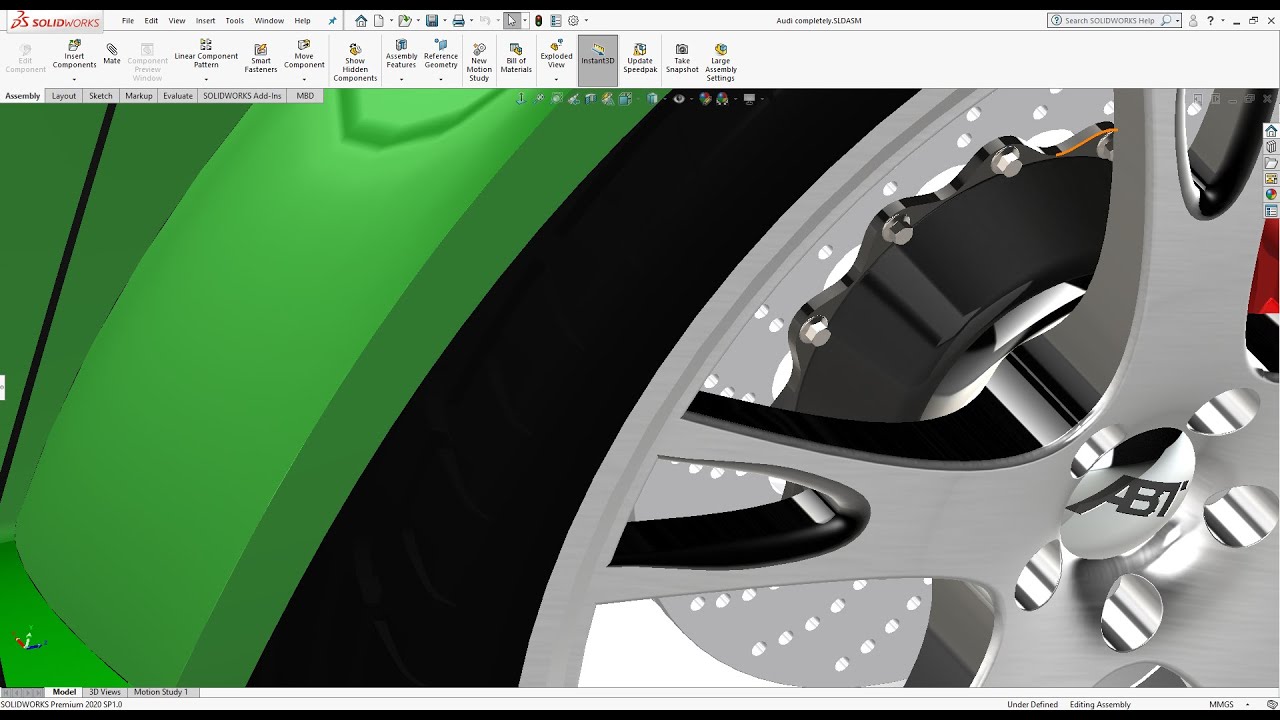This screenshot has width=1280, height=720.
Task: Insert a Bill of Materials
Action: (516, 58)
